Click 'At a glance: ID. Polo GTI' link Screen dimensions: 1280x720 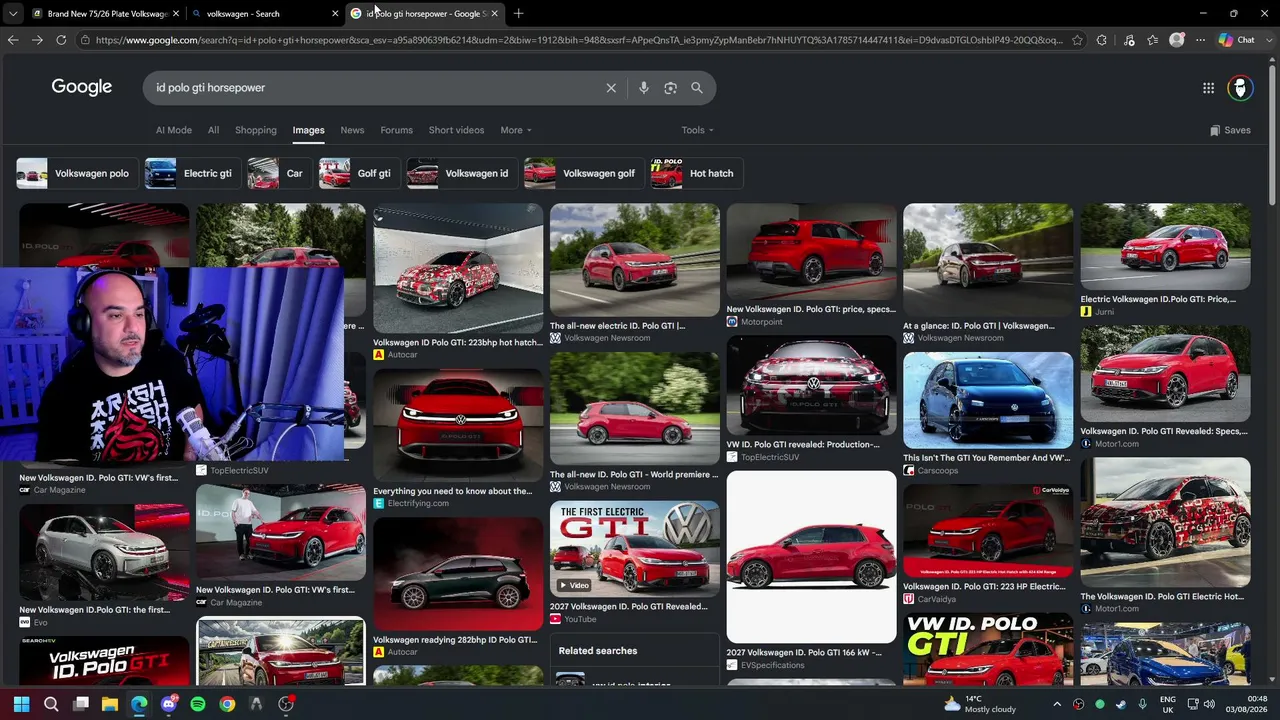(979, 325)
